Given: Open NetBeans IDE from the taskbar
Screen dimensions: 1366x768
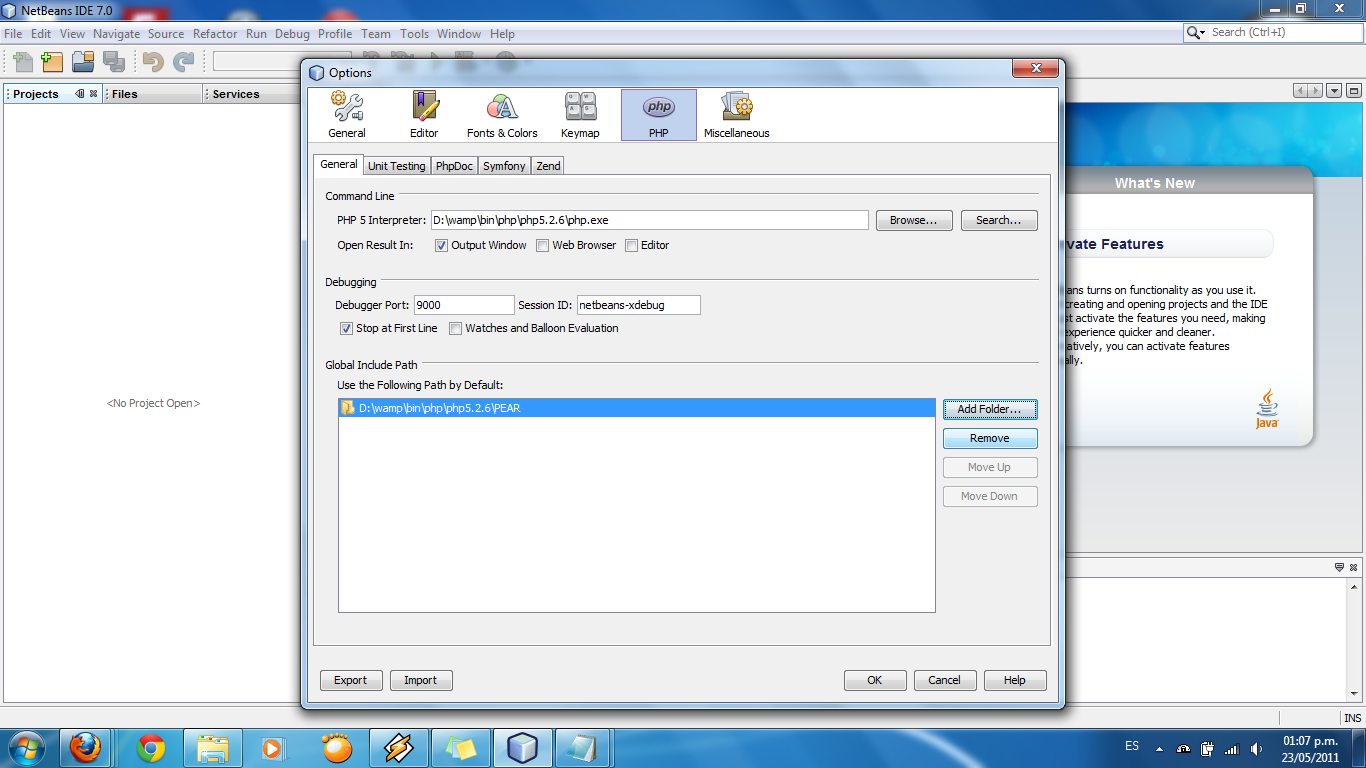Looking at the screenshot, I should tap(522, 747).
